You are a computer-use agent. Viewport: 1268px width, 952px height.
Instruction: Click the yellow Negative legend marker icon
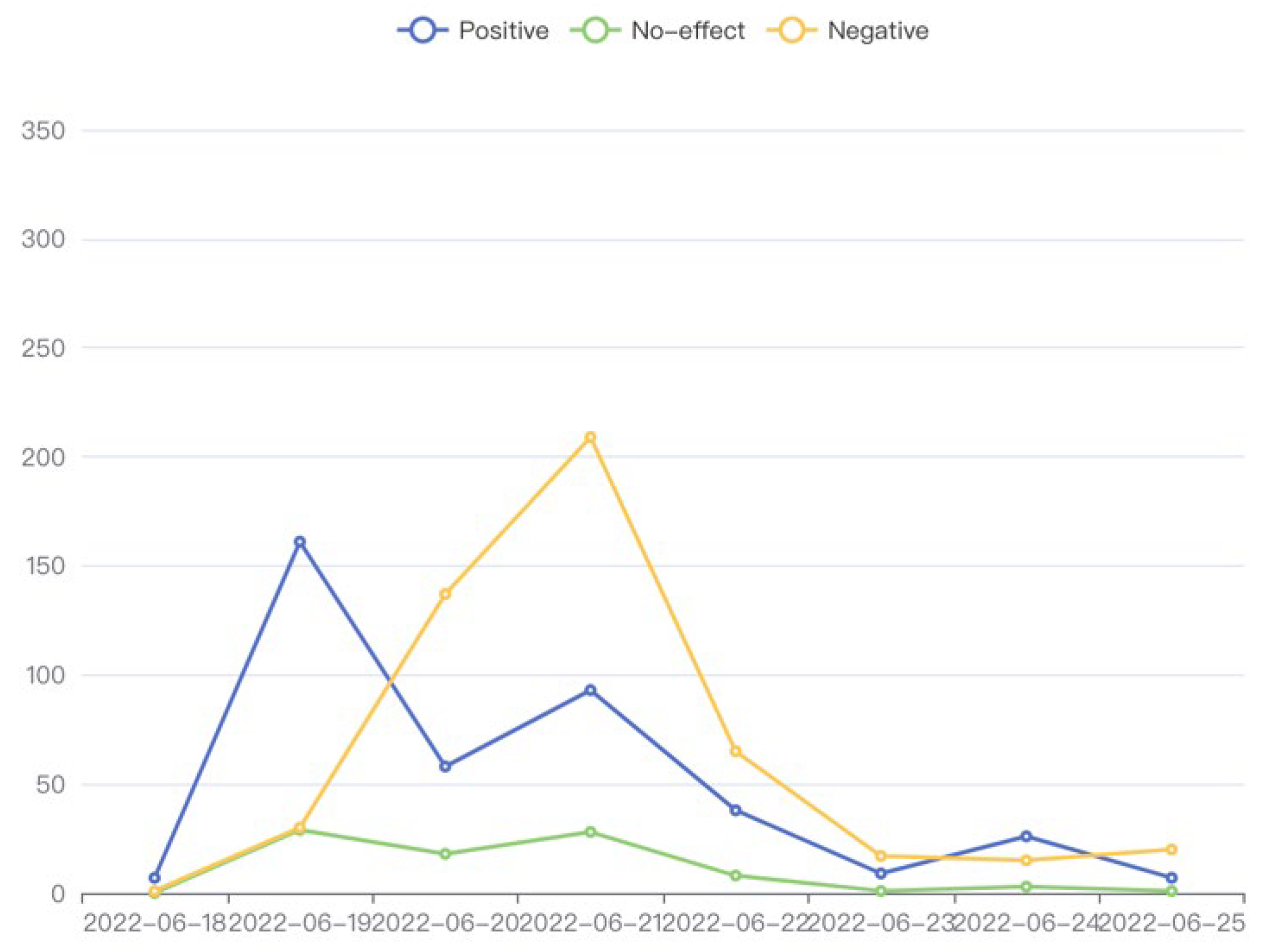coord(791,30)
